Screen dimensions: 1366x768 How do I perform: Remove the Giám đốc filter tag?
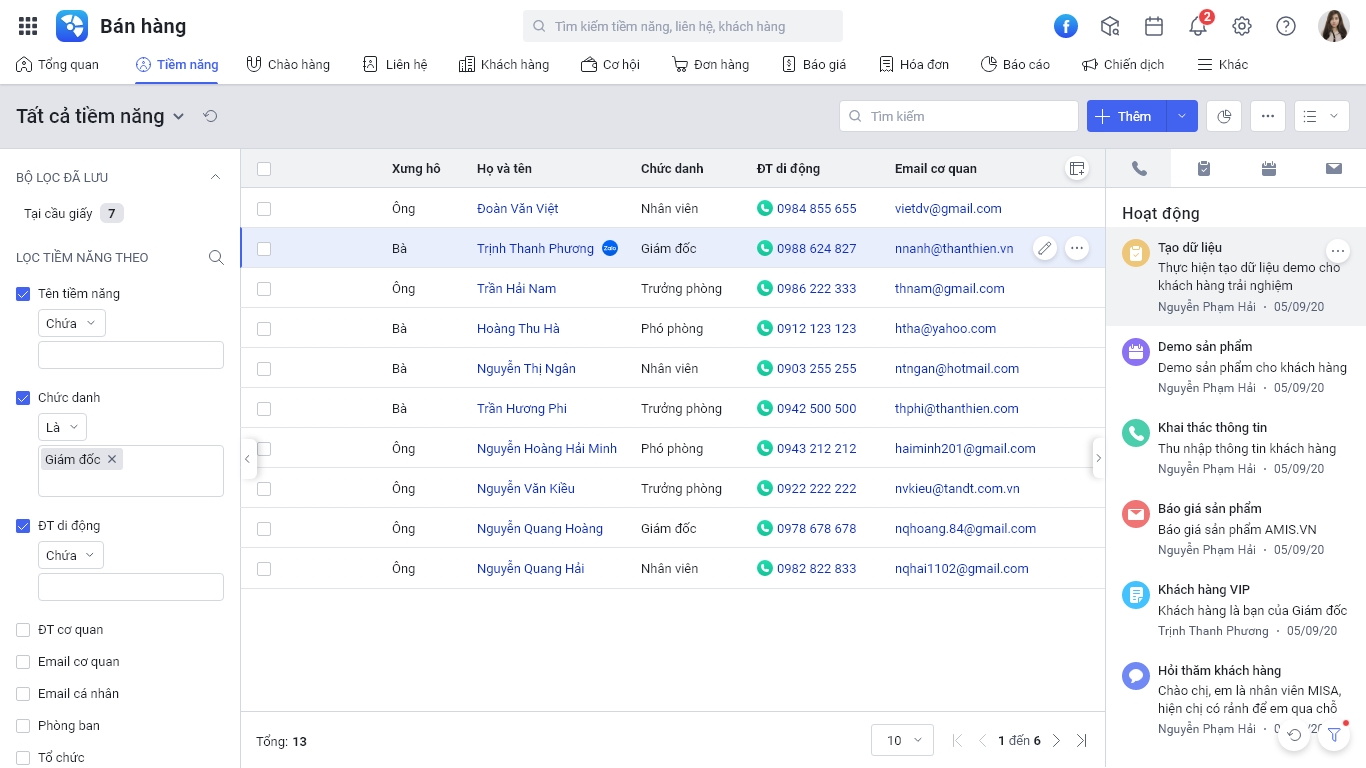pyautogui.click(x=112, y=459)
